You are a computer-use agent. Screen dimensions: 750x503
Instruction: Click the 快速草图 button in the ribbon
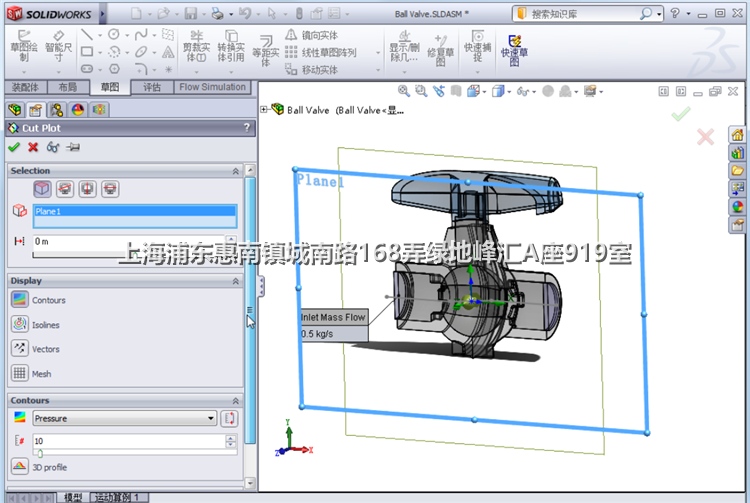pos(515,48)
